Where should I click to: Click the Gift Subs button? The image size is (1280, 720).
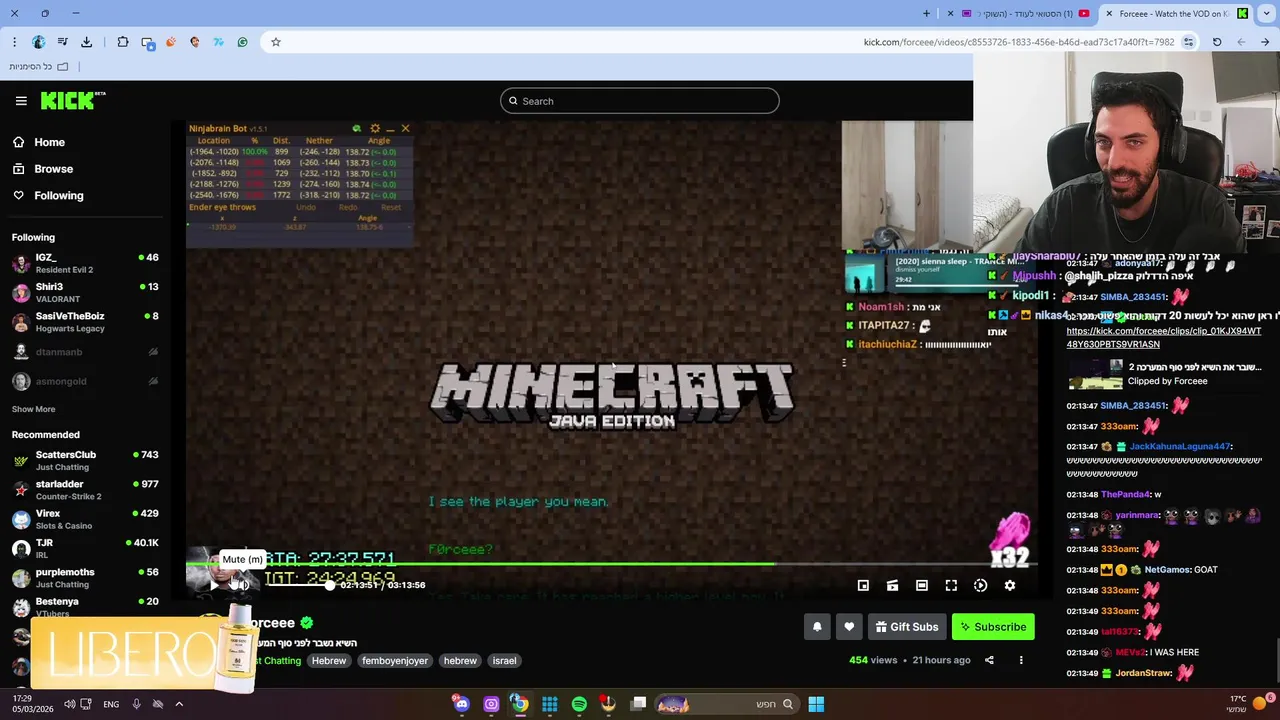(907, 627)
